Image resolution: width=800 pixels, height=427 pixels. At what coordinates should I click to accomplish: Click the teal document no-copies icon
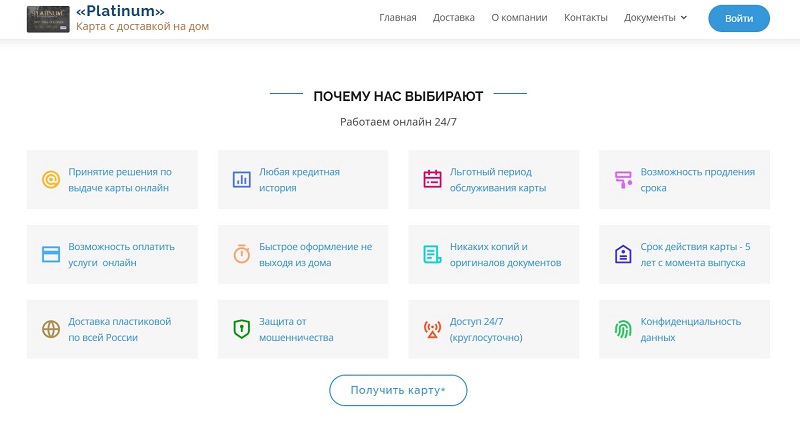(432, 254)
